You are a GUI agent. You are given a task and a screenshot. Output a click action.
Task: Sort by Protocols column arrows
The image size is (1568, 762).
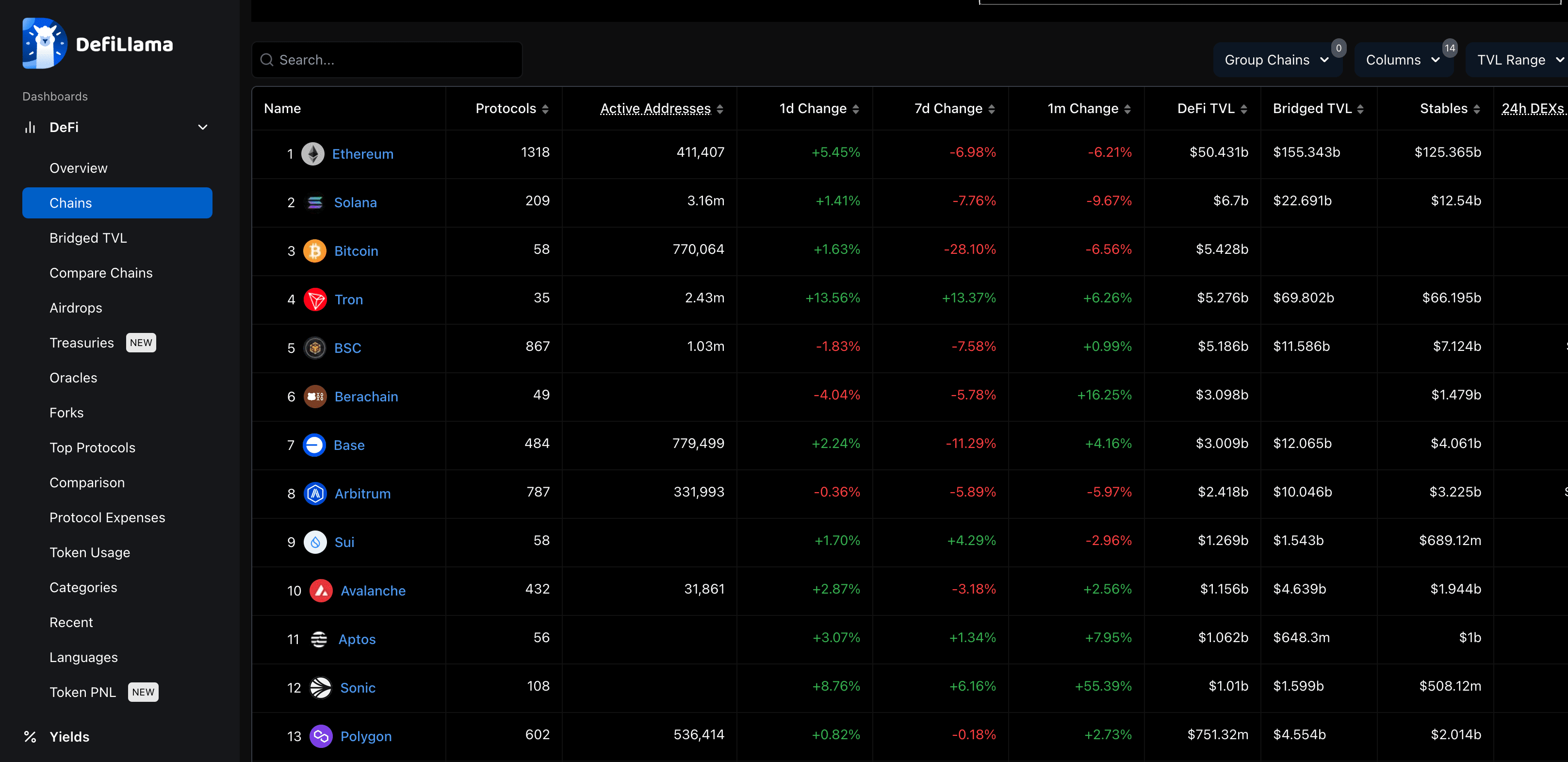[x=545, y=109]
